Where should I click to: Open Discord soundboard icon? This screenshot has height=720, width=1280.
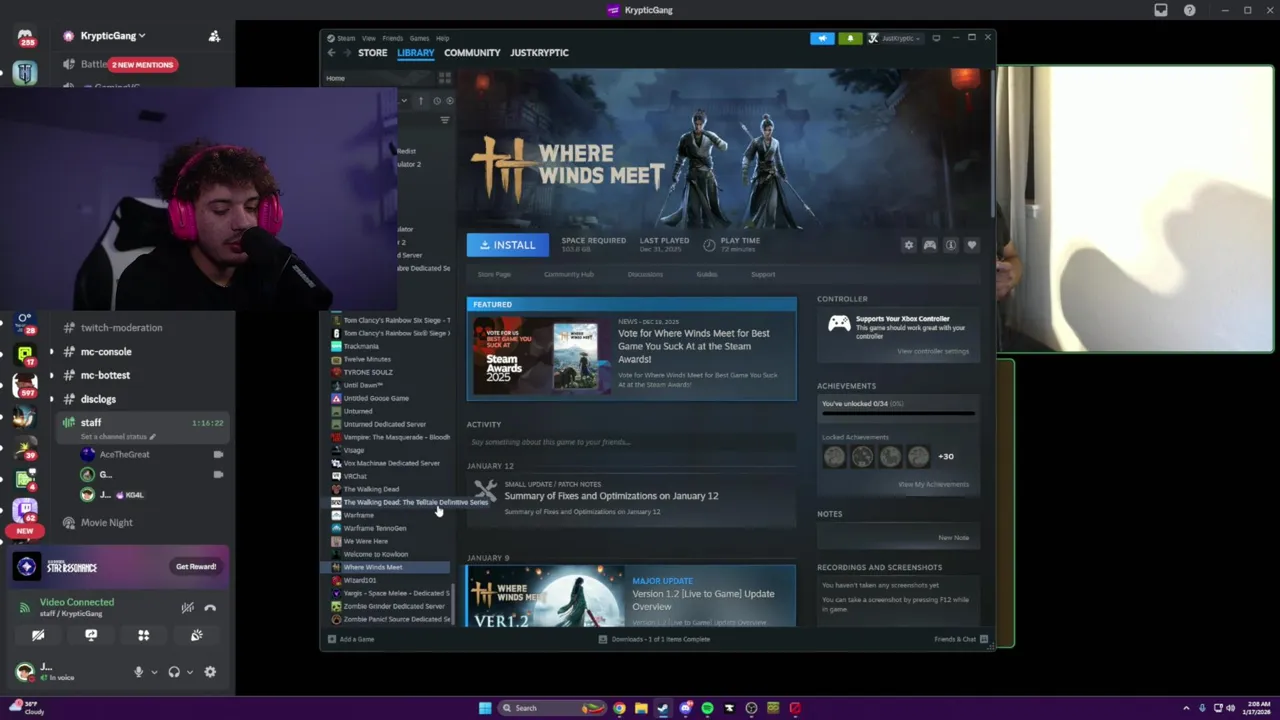[x=196, y=635]
